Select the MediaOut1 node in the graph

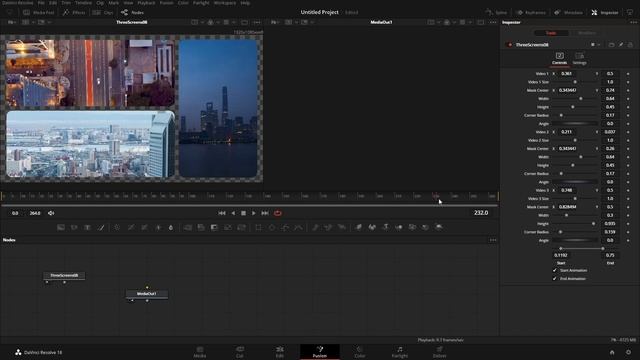point(147,294)
